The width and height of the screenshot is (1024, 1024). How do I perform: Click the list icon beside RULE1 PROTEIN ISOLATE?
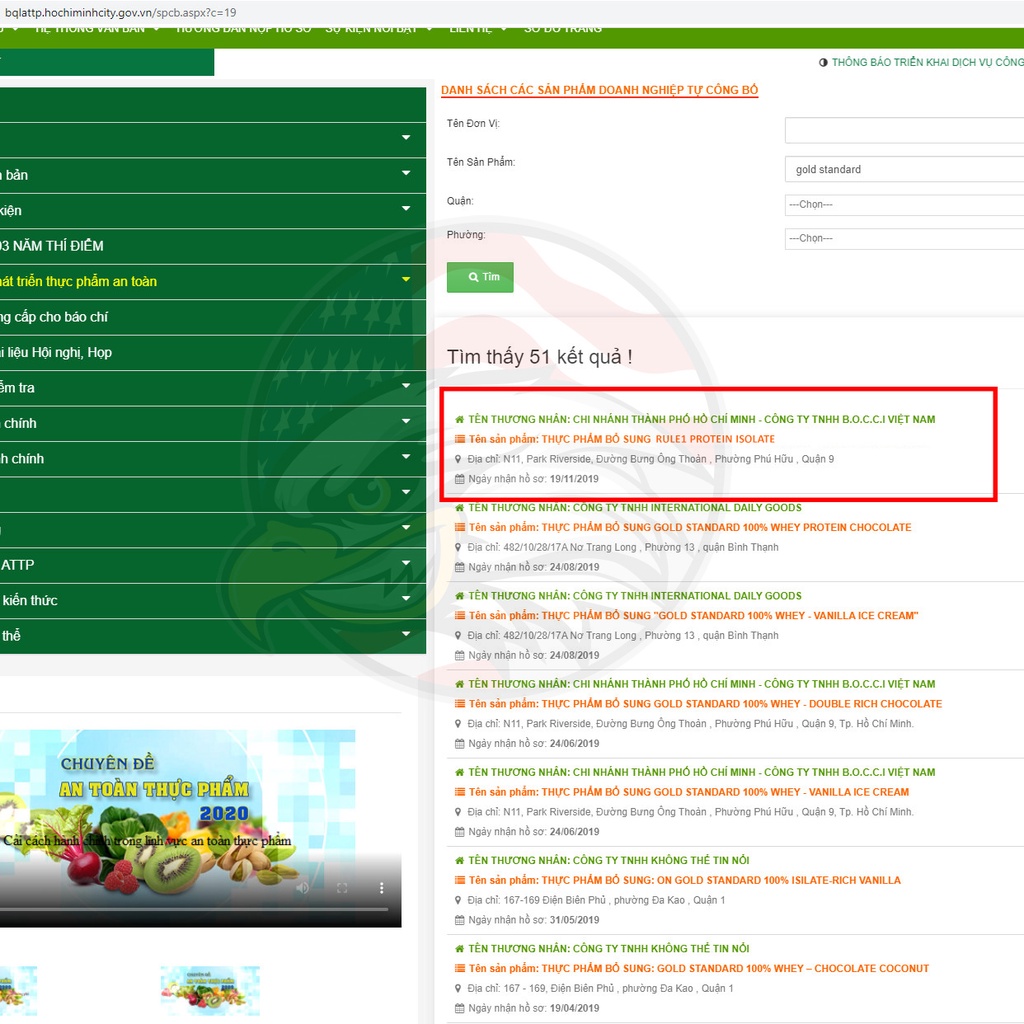pos(460,439)
